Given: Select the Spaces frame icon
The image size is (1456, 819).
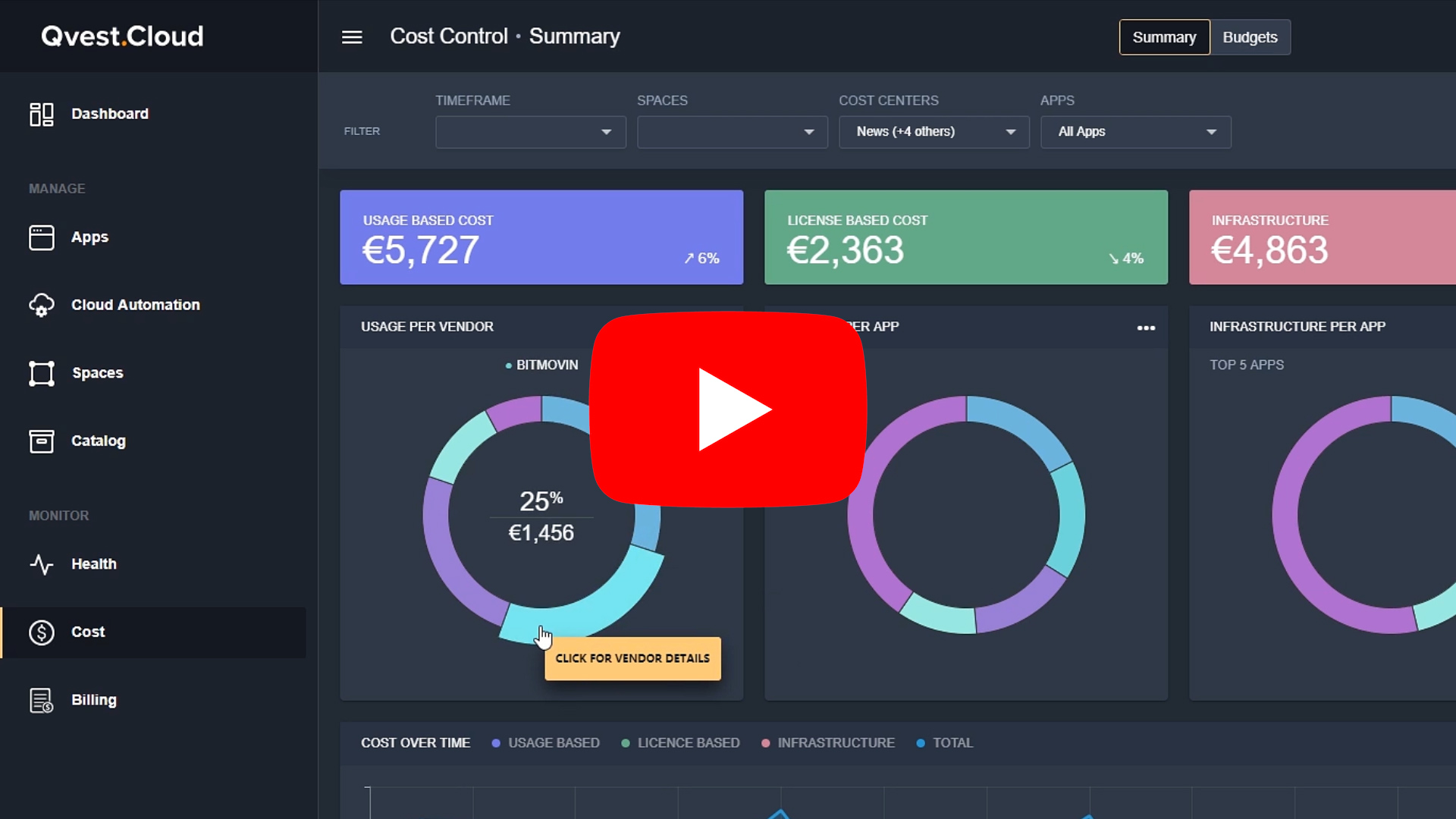Looking at the screenshot, I should point(41,373).
